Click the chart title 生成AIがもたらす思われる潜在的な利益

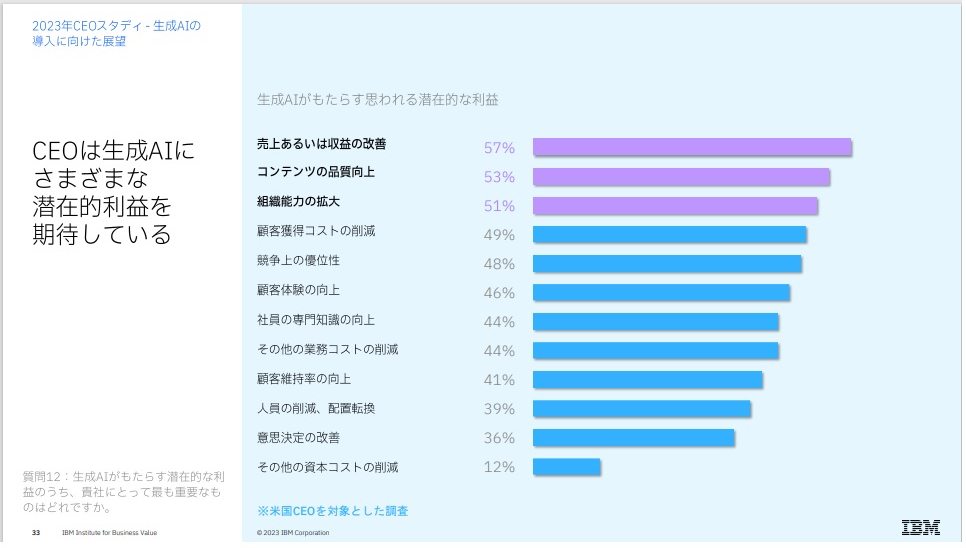coord(378,100)
